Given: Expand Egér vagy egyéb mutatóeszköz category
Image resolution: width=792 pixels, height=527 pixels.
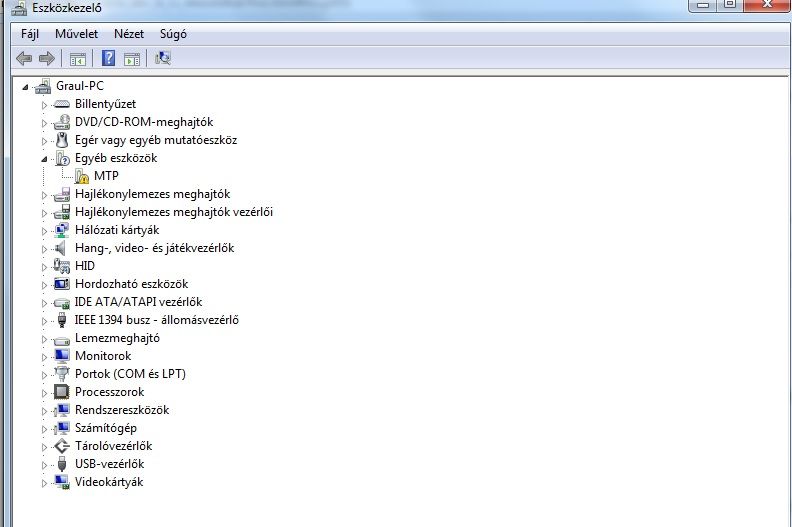Looking at the screenshot, I should tap(44, 141).
